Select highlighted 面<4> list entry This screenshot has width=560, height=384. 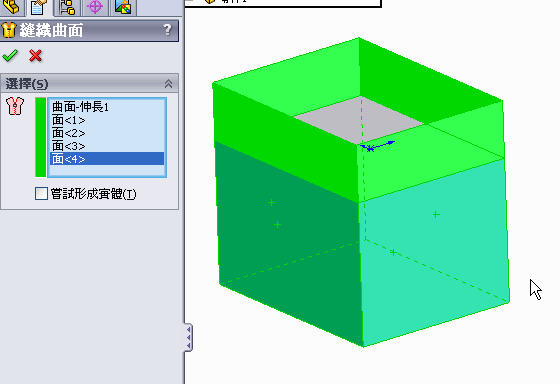click(x=107, y=159)
